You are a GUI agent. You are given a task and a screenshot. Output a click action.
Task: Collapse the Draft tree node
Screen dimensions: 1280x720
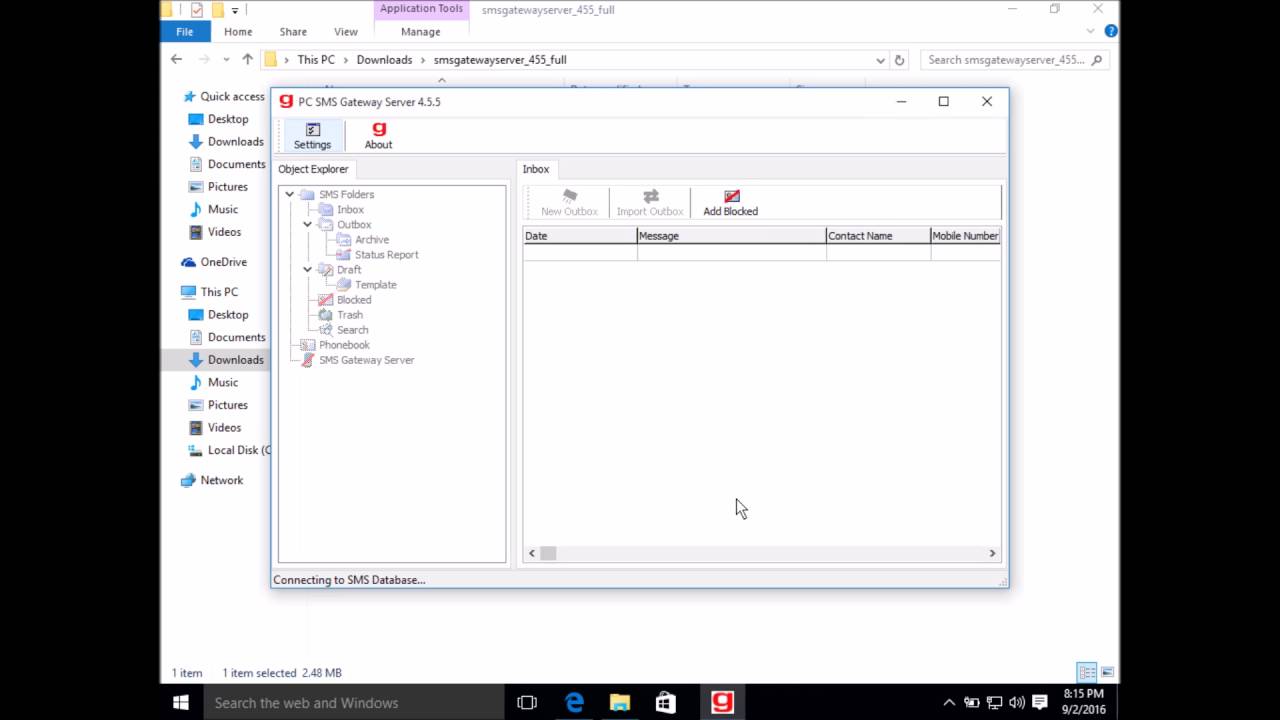point(308,270)
